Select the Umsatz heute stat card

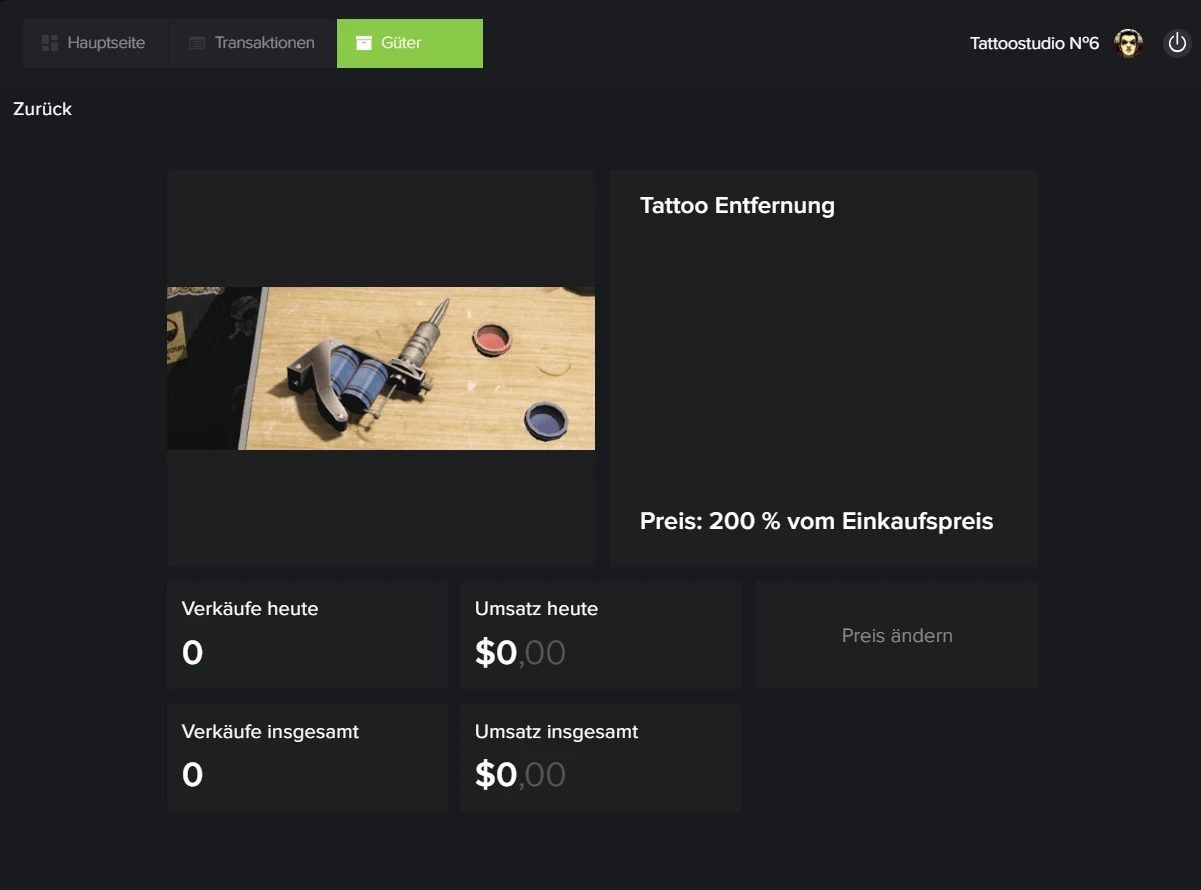(599, 635)
